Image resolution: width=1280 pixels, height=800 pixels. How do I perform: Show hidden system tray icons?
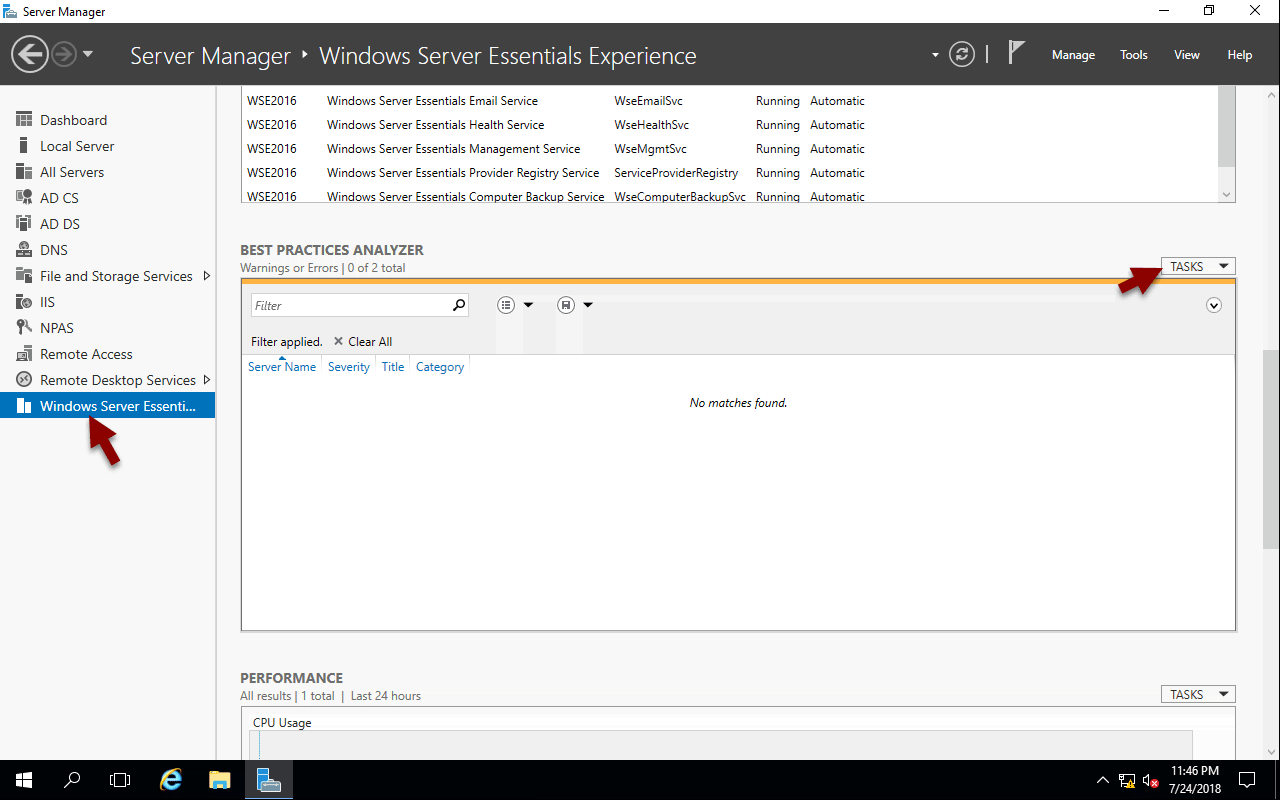(1103, 780)
